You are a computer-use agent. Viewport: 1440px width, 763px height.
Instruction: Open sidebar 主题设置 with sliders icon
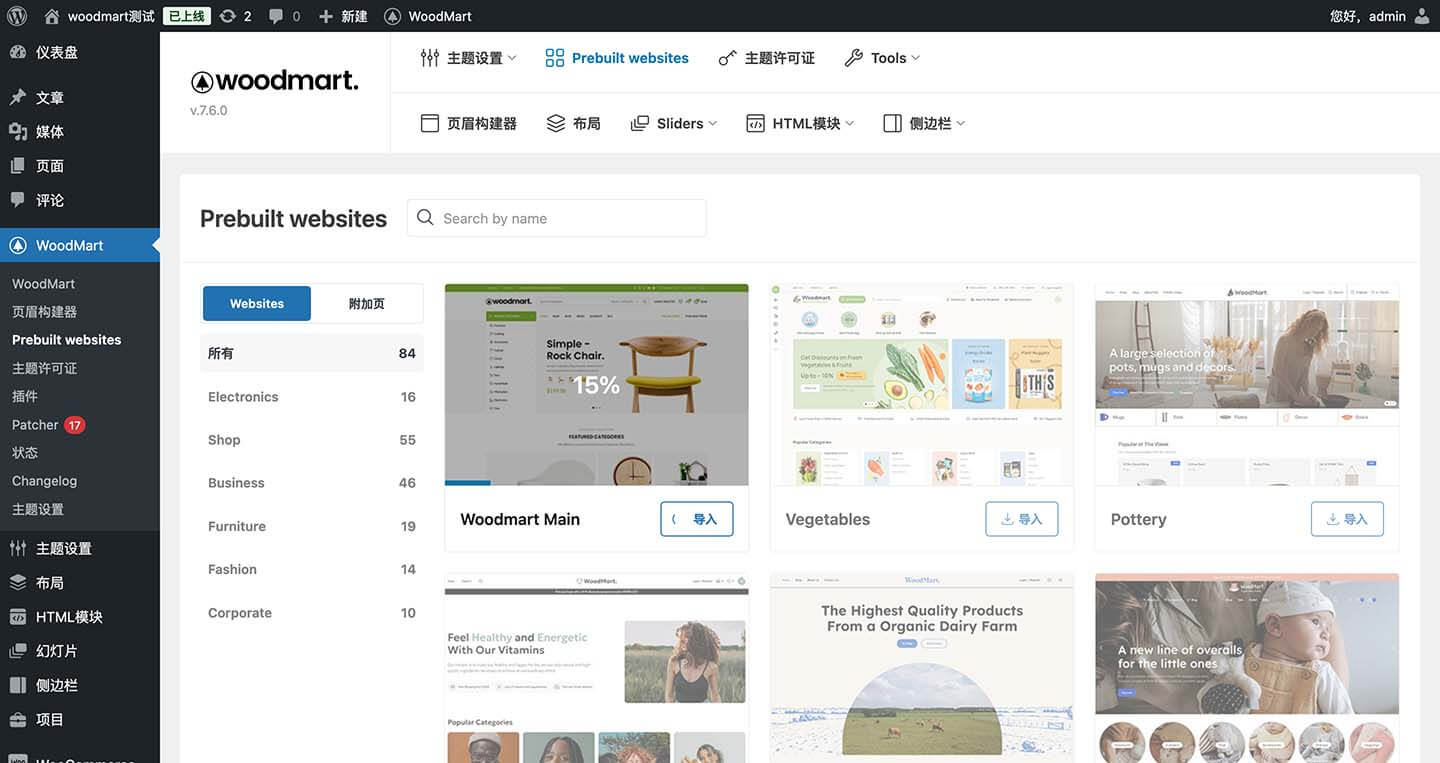[x=80, y=548]
